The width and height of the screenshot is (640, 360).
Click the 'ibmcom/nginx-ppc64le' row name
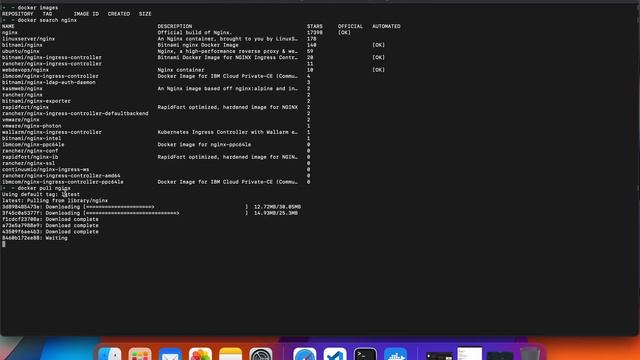point(33,144)
